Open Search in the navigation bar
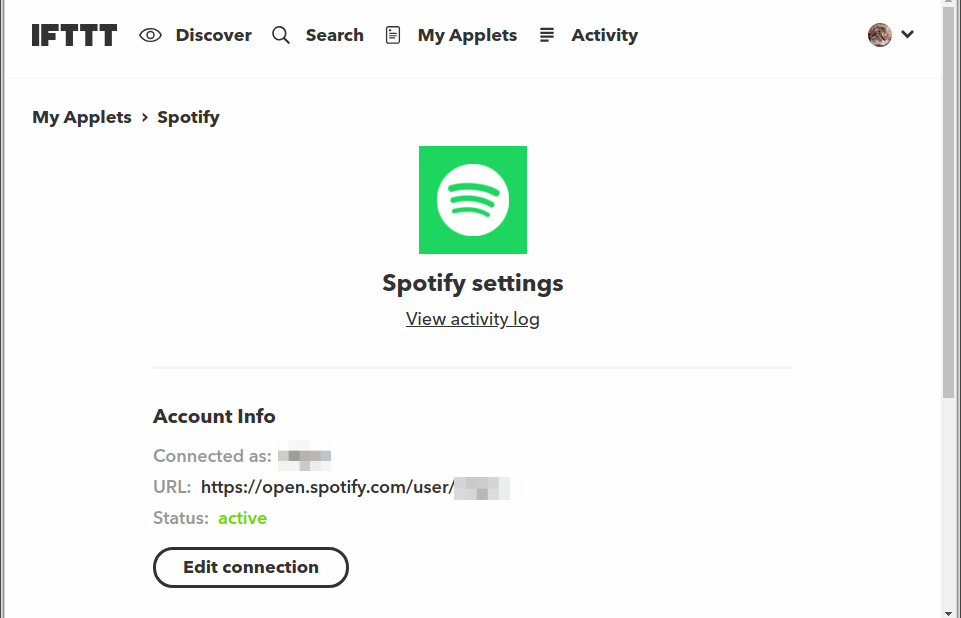The width and height of the screenshot is (961, 618). pyautogui.click(x=335, y=35)
